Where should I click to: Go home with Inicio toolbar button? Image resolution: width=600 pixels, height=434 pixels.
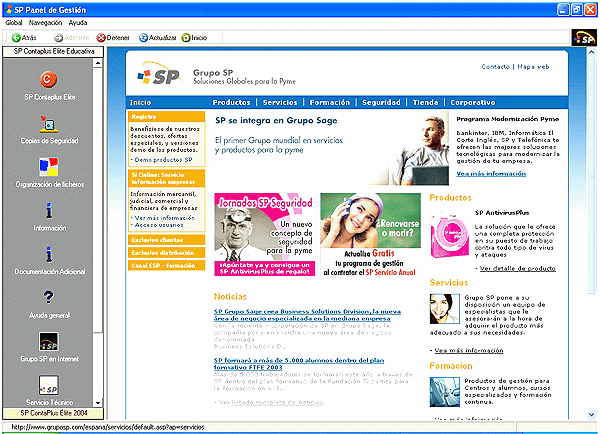point(194,38)
